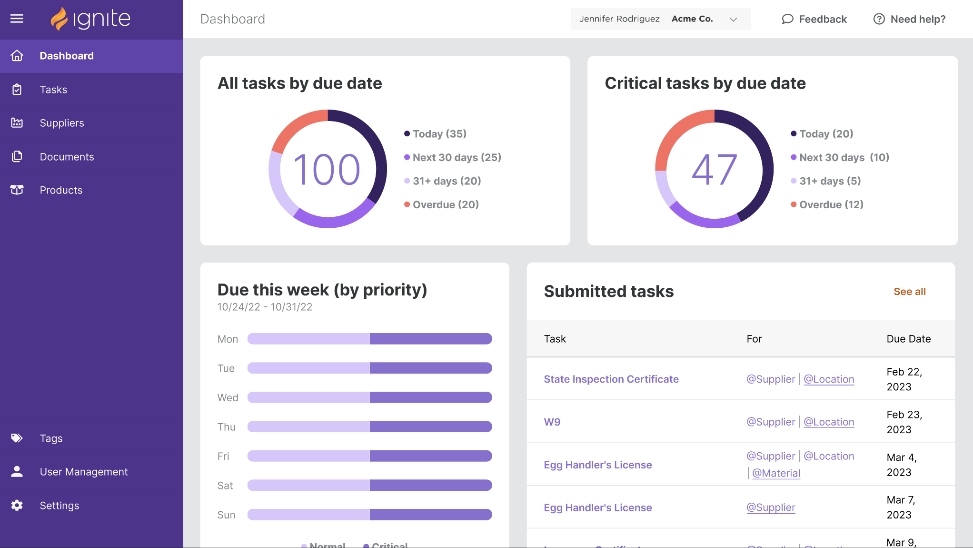This screenshot has height=548, width=973.
Task: Open the Feedback button
Action: click(814, 19)
